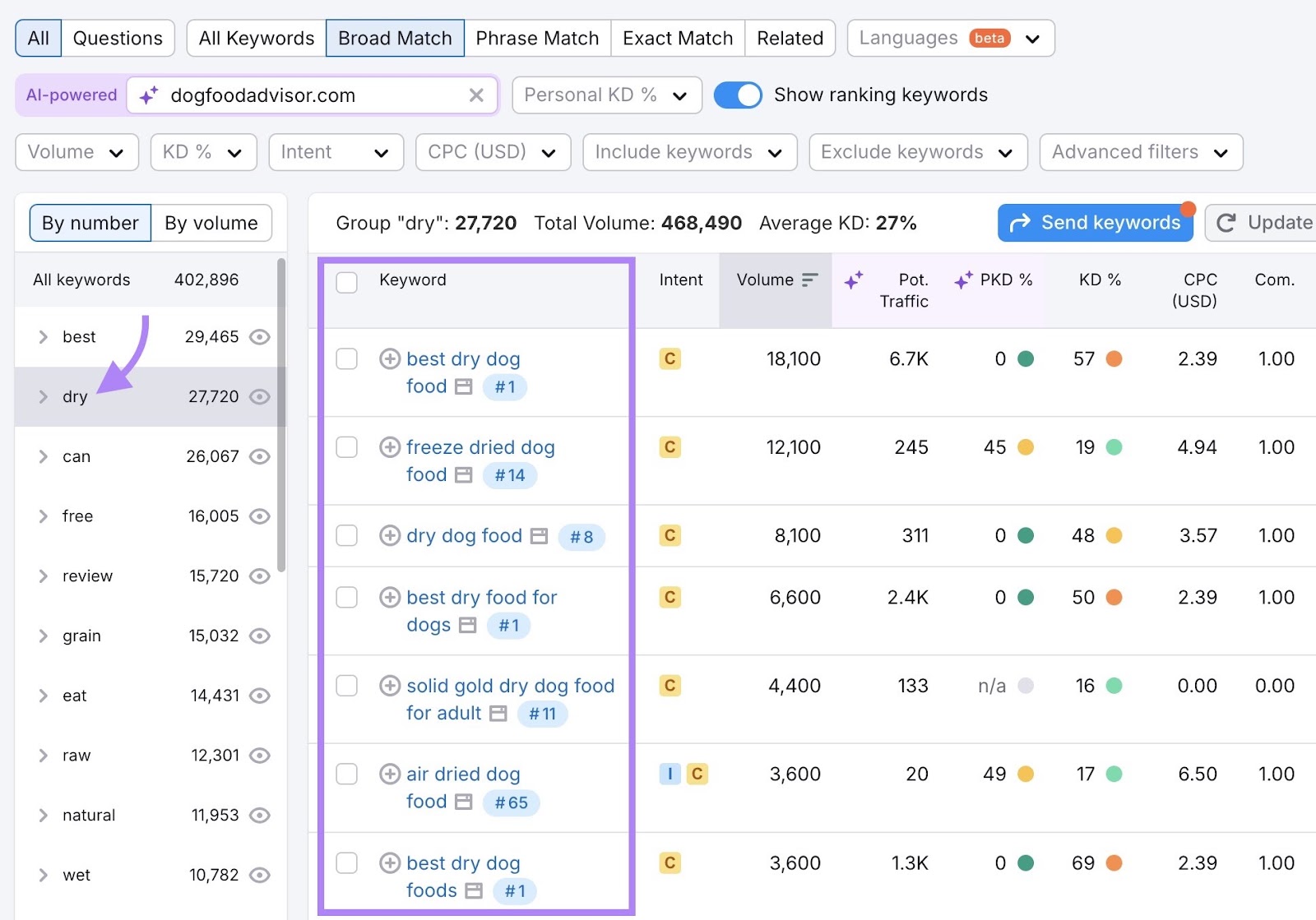This screenshot has height=920, width=1316.
Task: Open the "air dried dog food" keyword link
Action: pos(462,774)
